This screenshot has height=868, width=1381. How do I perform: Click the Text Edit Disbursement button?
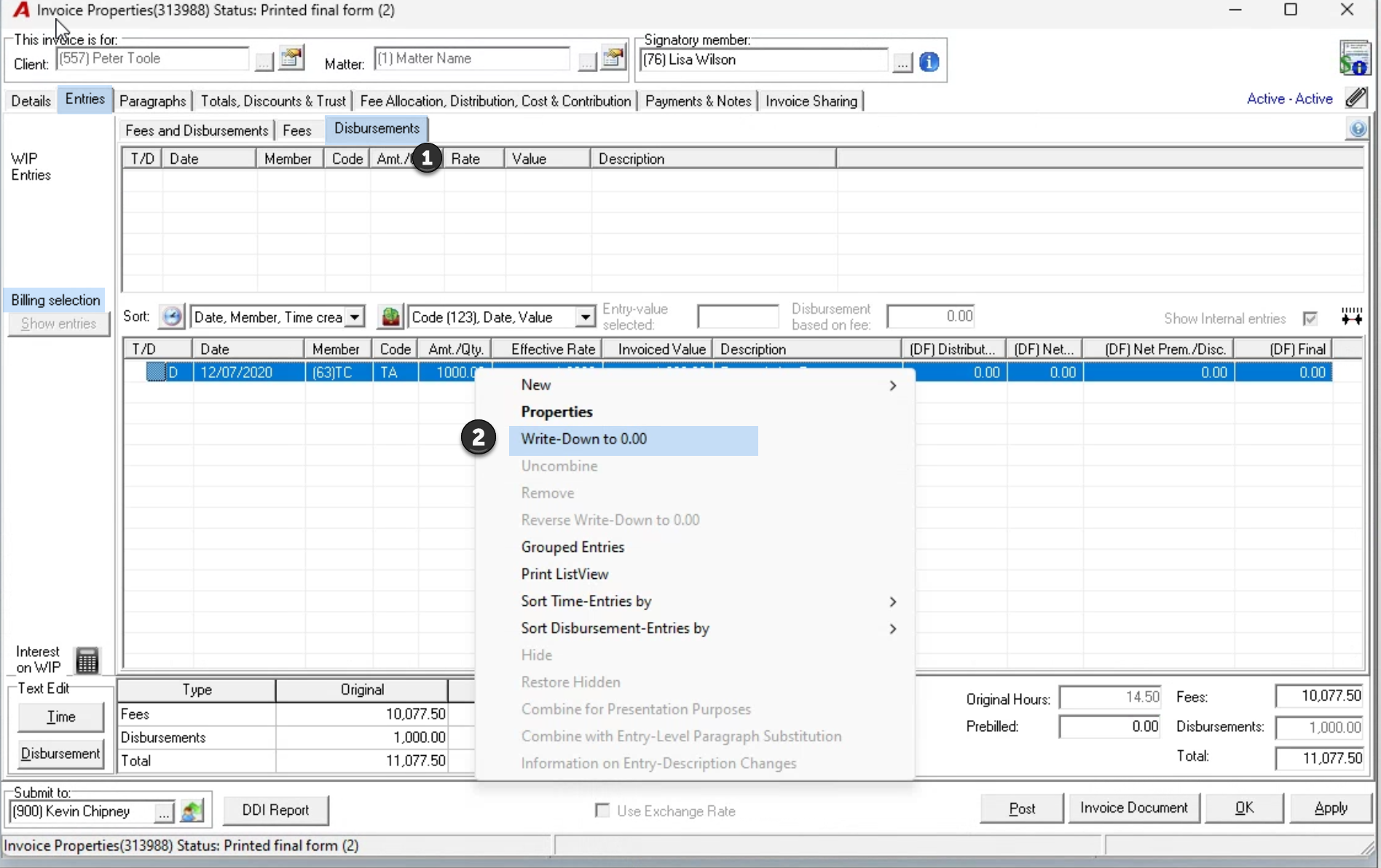[x=60, y=754]
